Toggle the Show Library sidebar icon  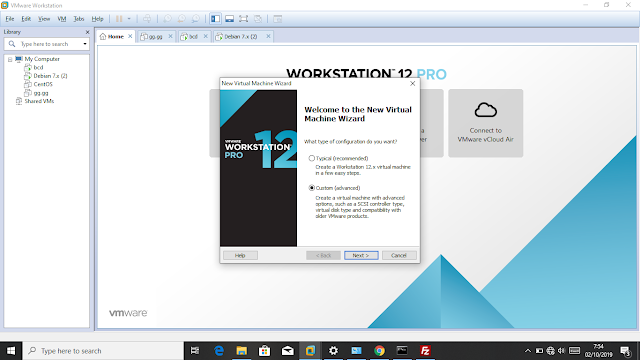tap(216, 19)
